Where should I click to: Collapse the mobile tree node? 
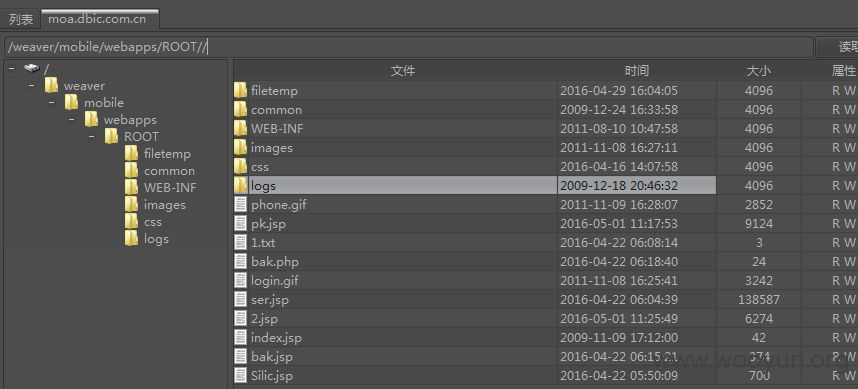coord(51,102)
